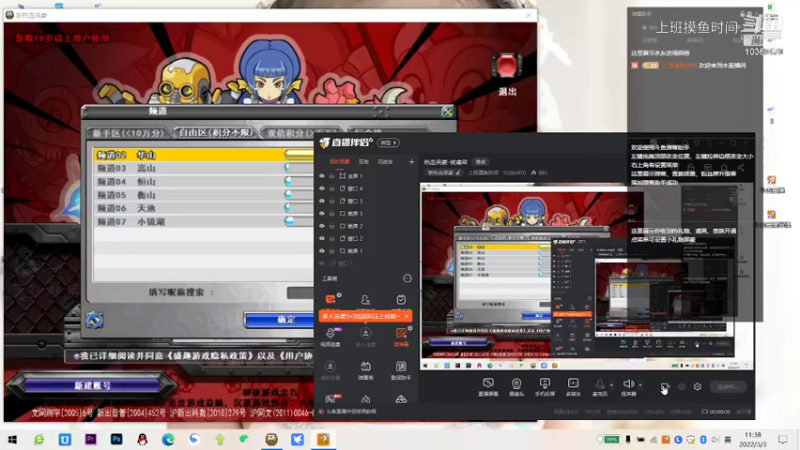Mute the microphone in the streaming app

tap(600, 386)
